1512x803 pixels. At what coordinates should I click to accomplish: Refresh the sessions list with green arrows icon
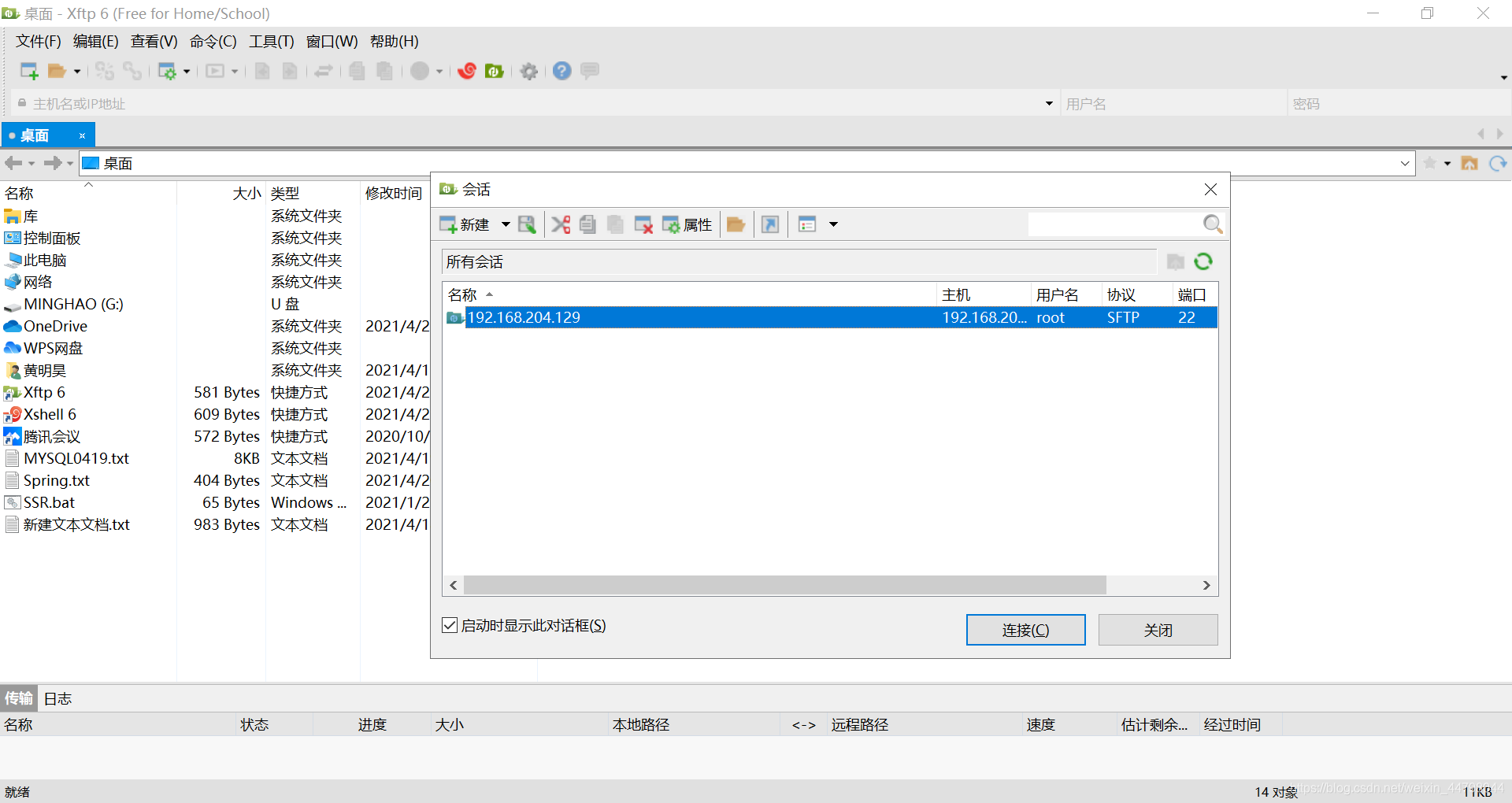point(1203,261)
